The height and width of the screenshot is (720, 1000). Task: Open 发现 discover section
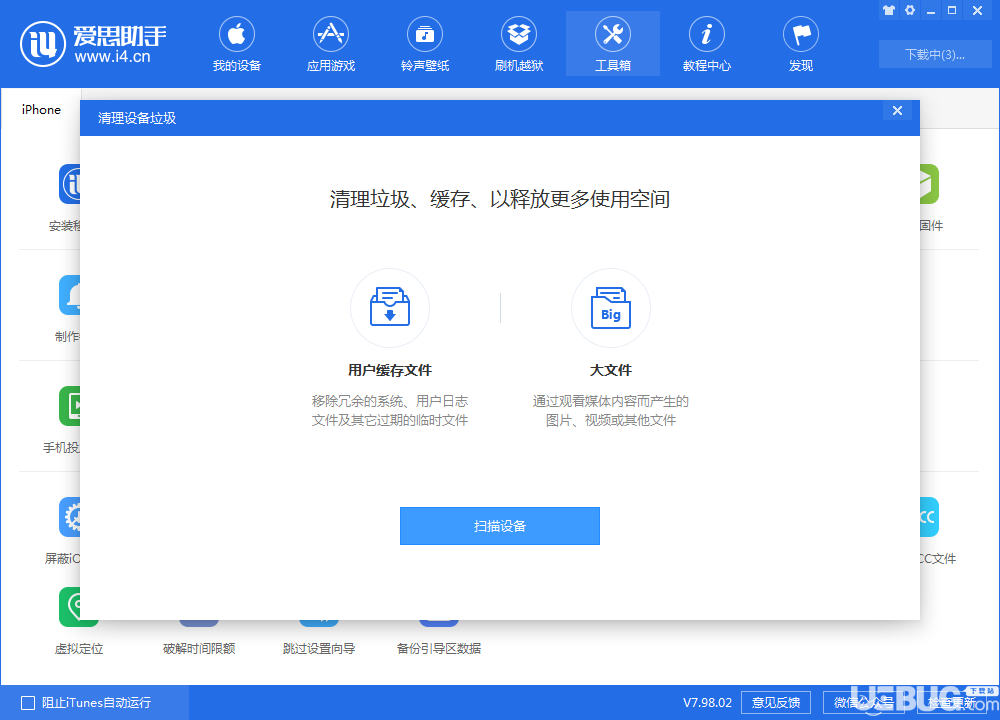[801, 44]
